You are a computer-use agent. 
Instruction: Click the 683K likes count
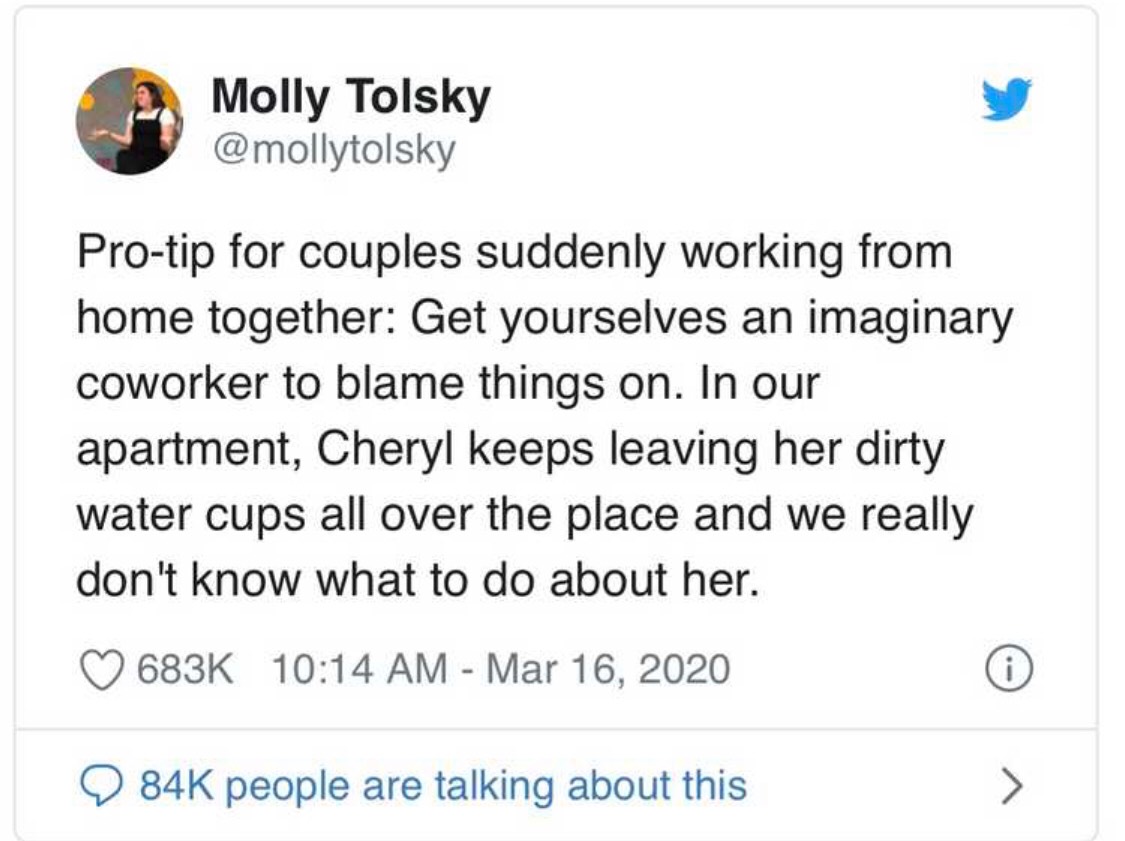click(185, 669)
